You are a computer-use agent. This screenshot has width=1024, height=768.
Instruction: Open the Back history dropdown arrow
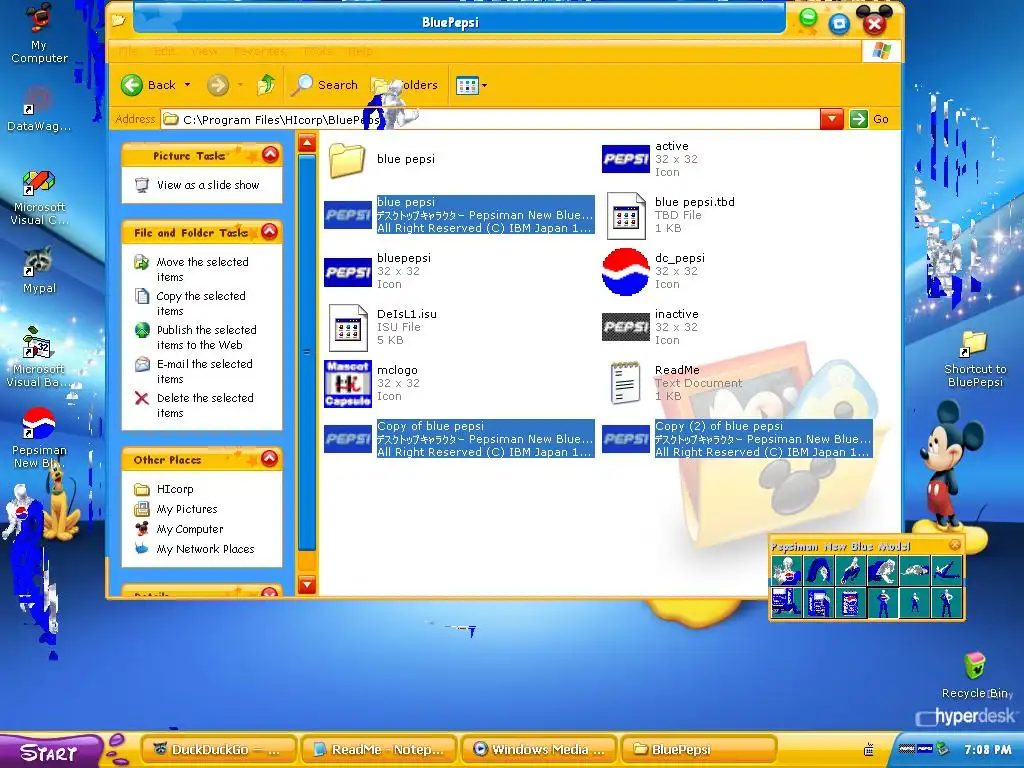tap(187, 85)
